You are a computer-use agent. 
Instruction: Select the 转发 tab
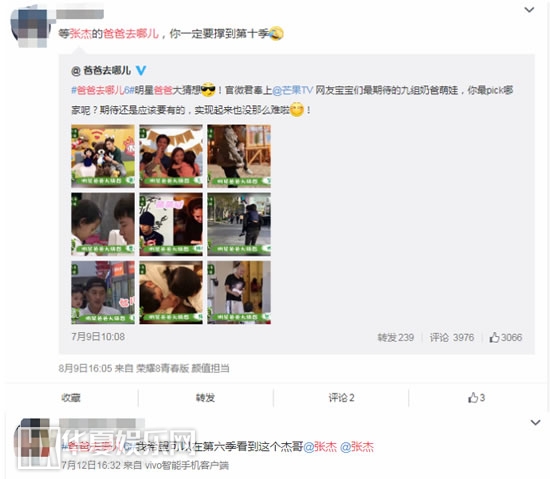coord(206,398)
